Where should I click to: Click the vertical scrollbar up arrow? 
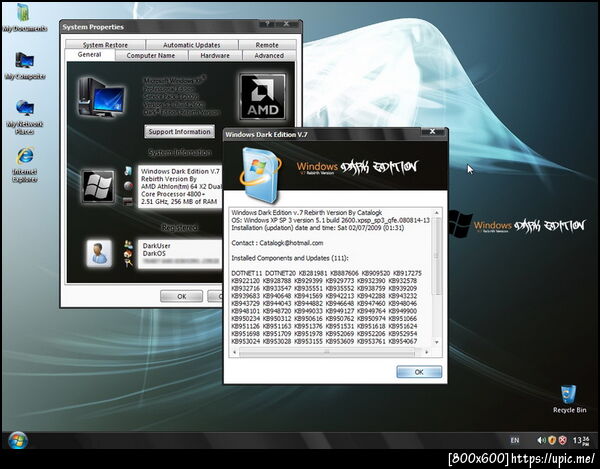[436, 213]
